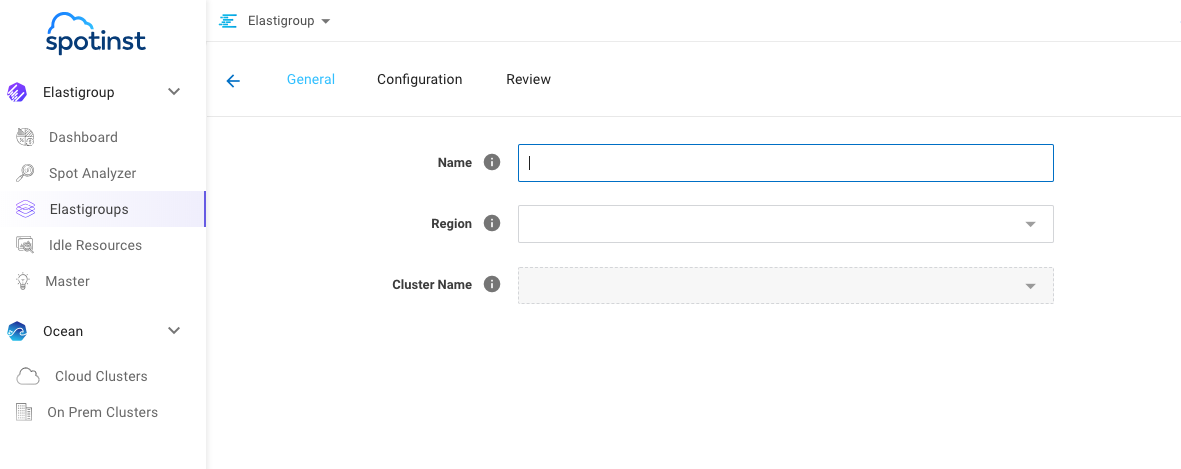Screen dimensions: 1181x469
Task: Click the Spot Analyzer magnifier icon
Action: [x=26, y=173]
